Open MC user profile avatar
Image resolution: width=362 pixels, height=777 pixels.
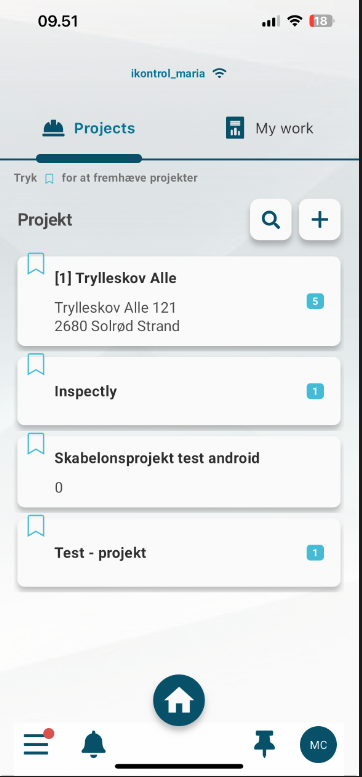pyautogui.click(x=318, y=745)
